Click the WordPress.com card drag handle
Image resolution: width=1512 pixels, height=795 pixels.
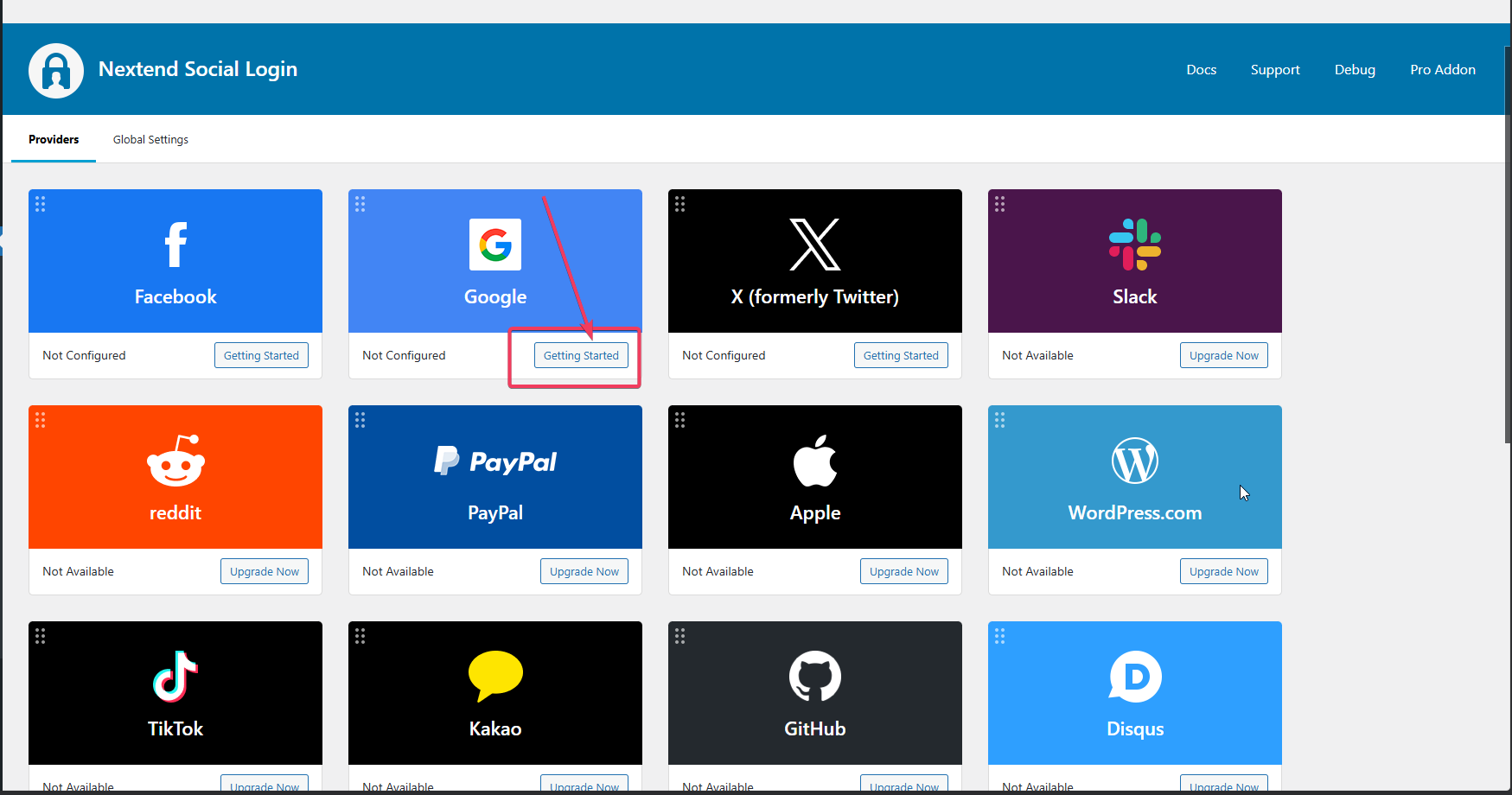click(x=1000, y=420)
